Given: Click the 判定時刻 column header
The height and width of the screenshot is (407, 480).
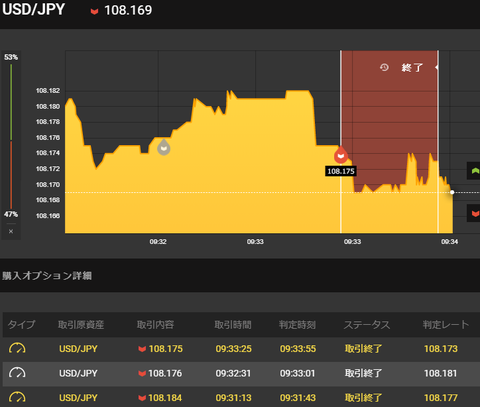Looking at the screenshot, I should [297, 324].
